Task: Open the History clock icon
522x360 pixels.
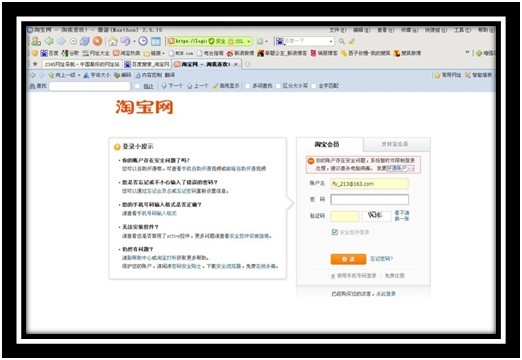Action: pyautogui.click(x=143, y=41)
